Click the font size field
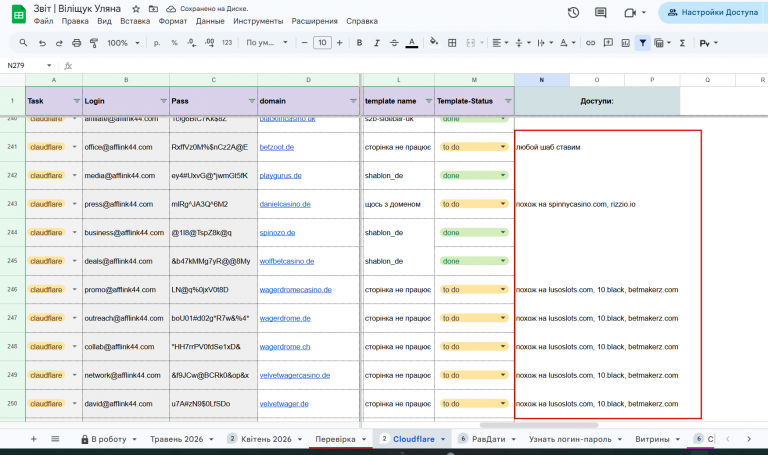Screen dimensions: 768x455 322,43
